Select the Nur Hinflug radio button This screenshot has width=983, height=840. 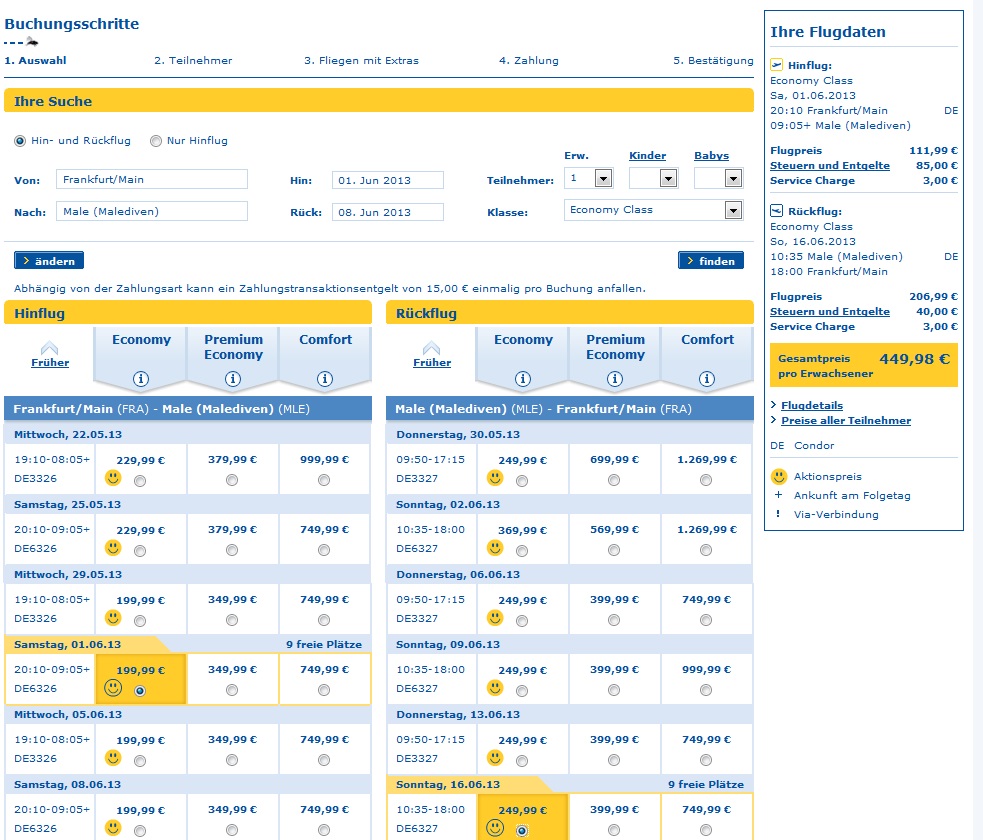(155, 141)
